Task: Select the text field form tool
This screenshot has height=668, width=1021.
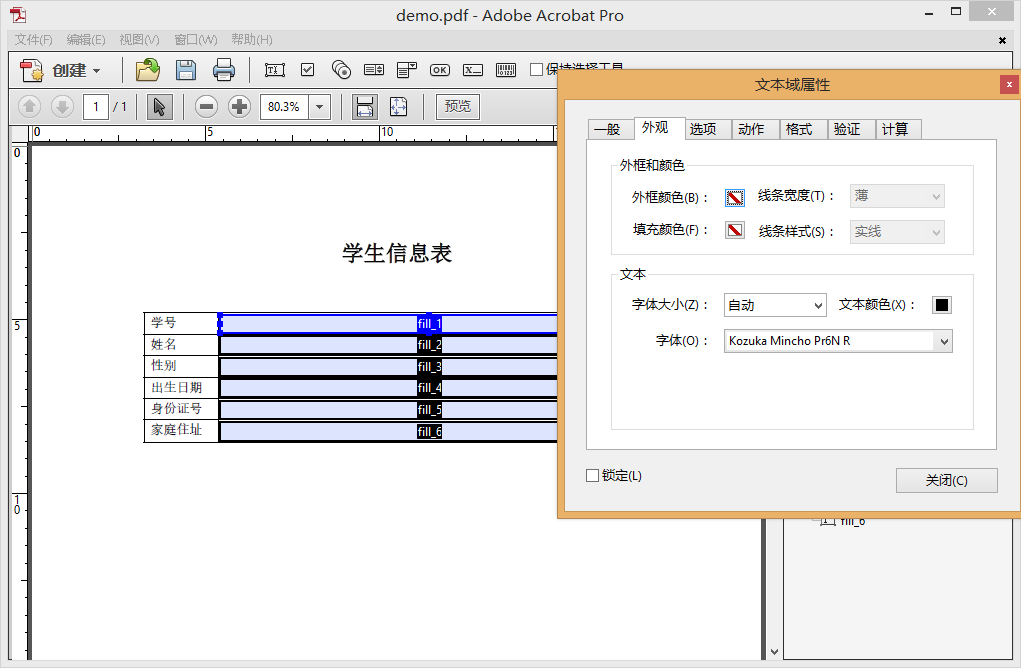Action: pyautogui.click(x=275, y=70)
